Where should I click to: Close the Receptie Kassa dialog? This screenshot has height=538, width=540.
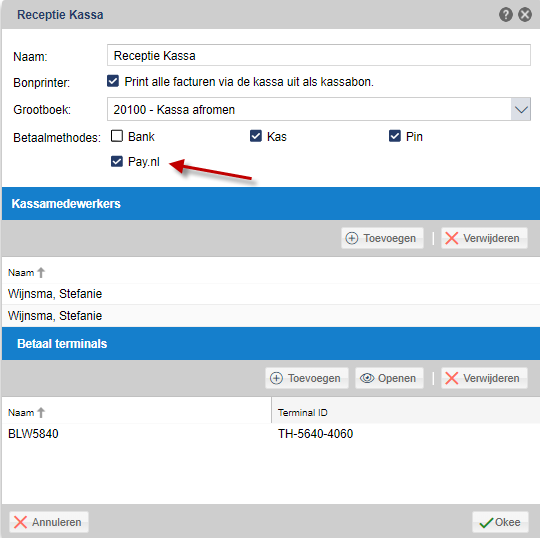coord(525,15)
